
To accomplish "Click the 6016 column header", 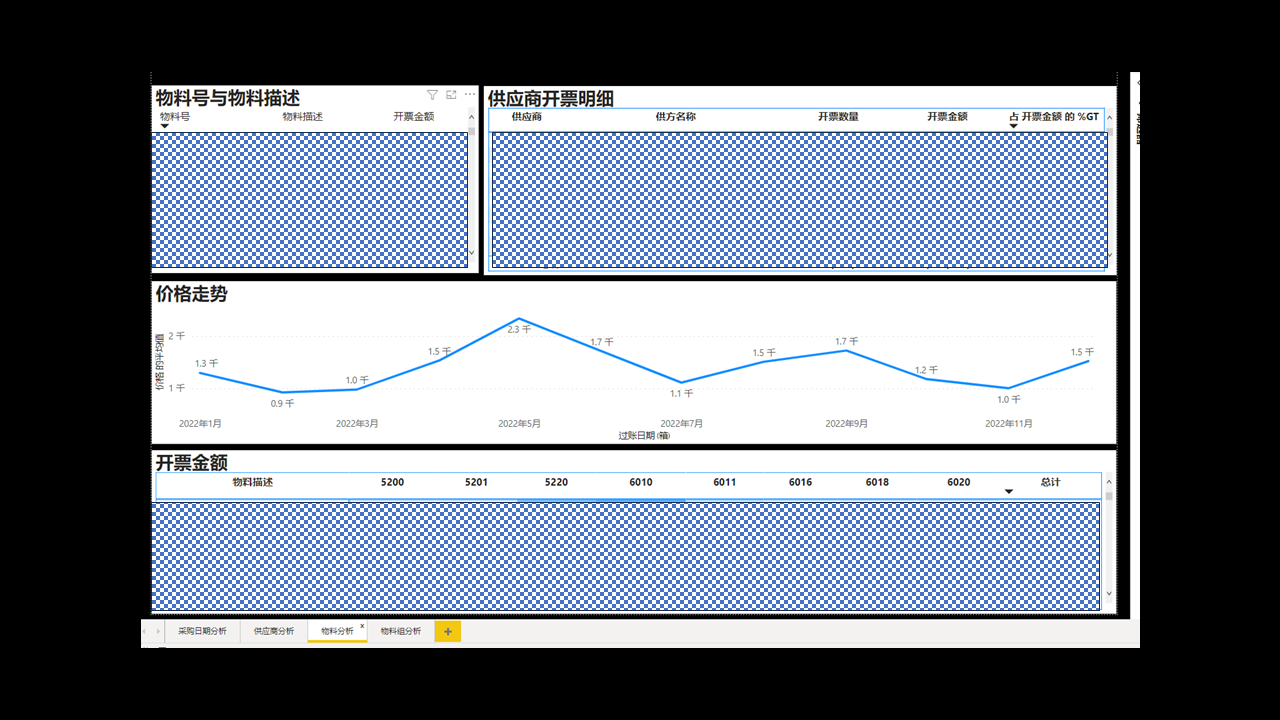I will coord(800,482).
